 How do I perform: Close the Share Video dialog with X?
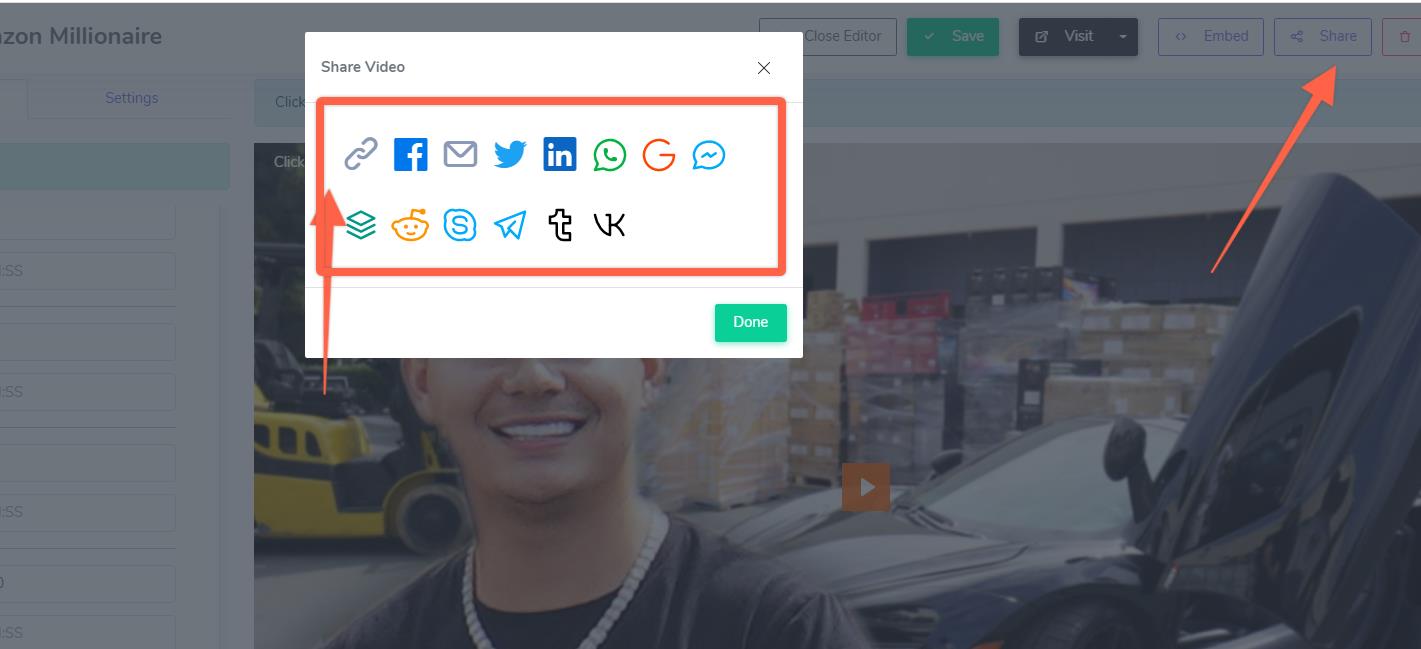(x=764, y=68)
